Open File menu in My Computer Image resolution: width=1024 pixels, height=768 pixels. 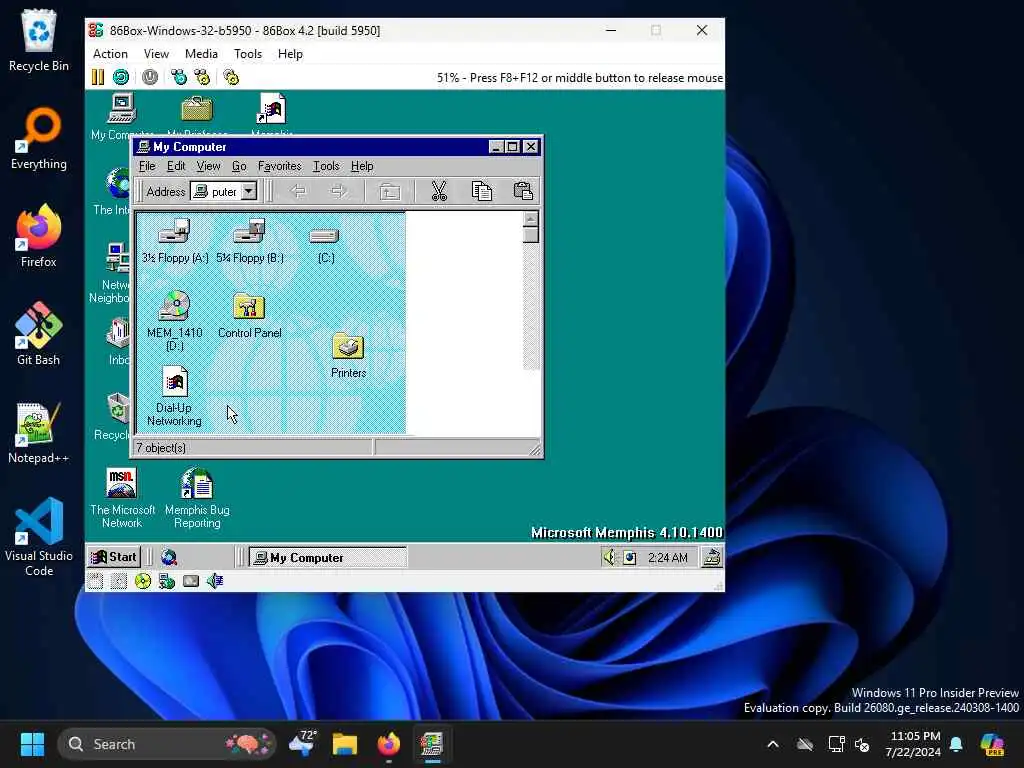coord(147,166)
